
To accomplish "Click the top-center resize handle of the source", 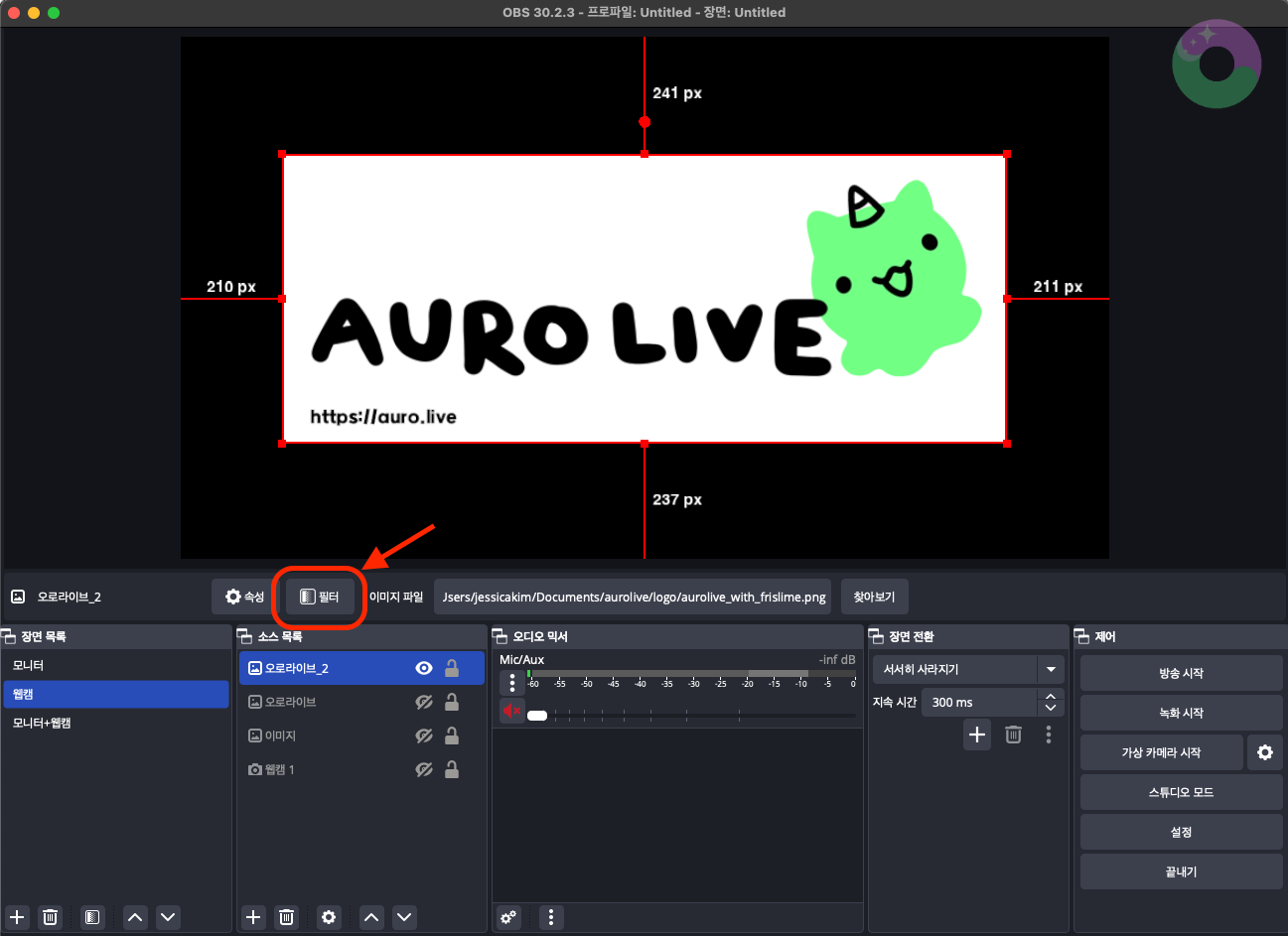I will pyautogui.click(x=644, y=154).
